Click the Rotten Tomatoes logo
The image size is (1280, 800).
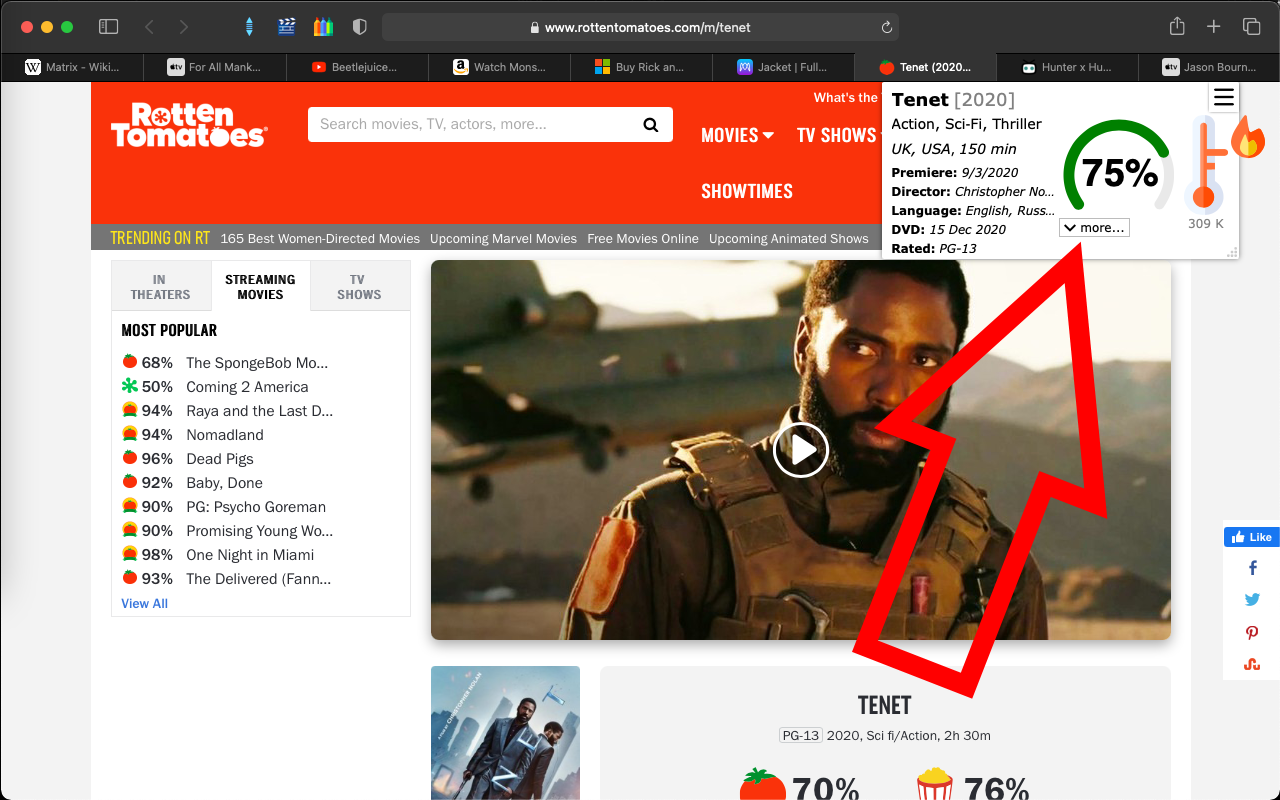(x=189, y=125)
